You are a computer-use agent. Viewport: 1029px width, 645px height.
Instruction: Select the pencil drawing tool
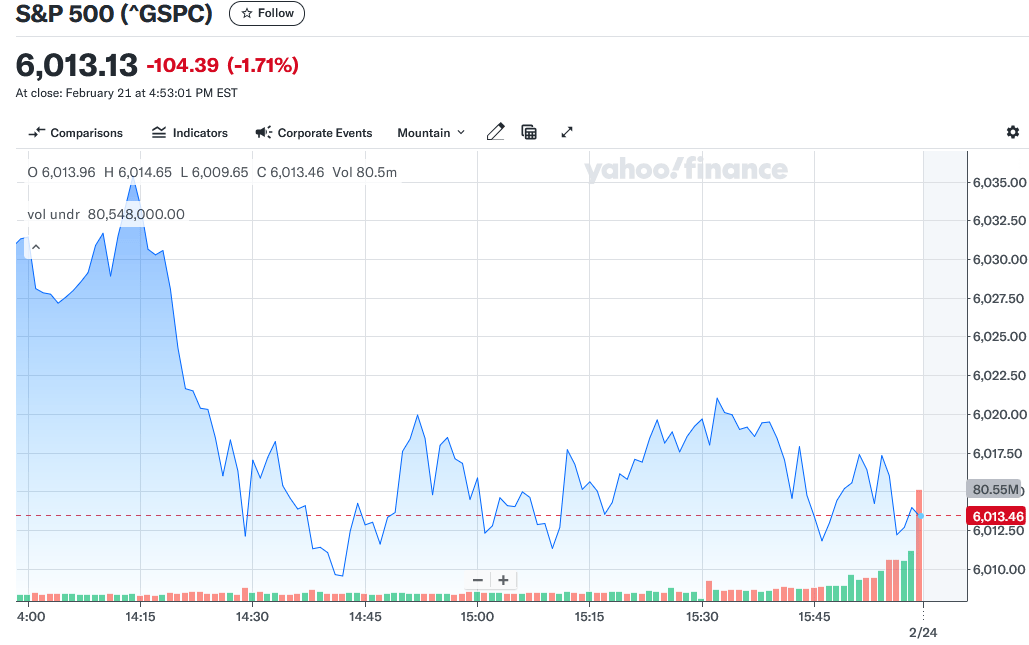click(495, 132)
